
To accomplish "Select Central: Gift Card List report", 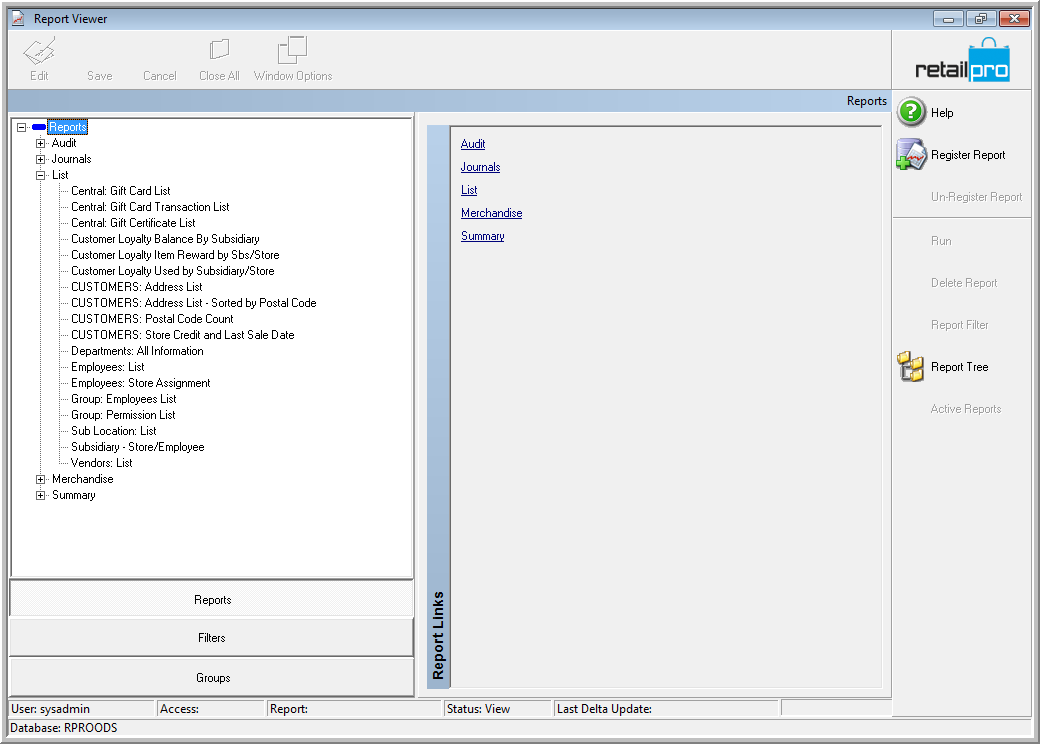I will pos(121,191).
